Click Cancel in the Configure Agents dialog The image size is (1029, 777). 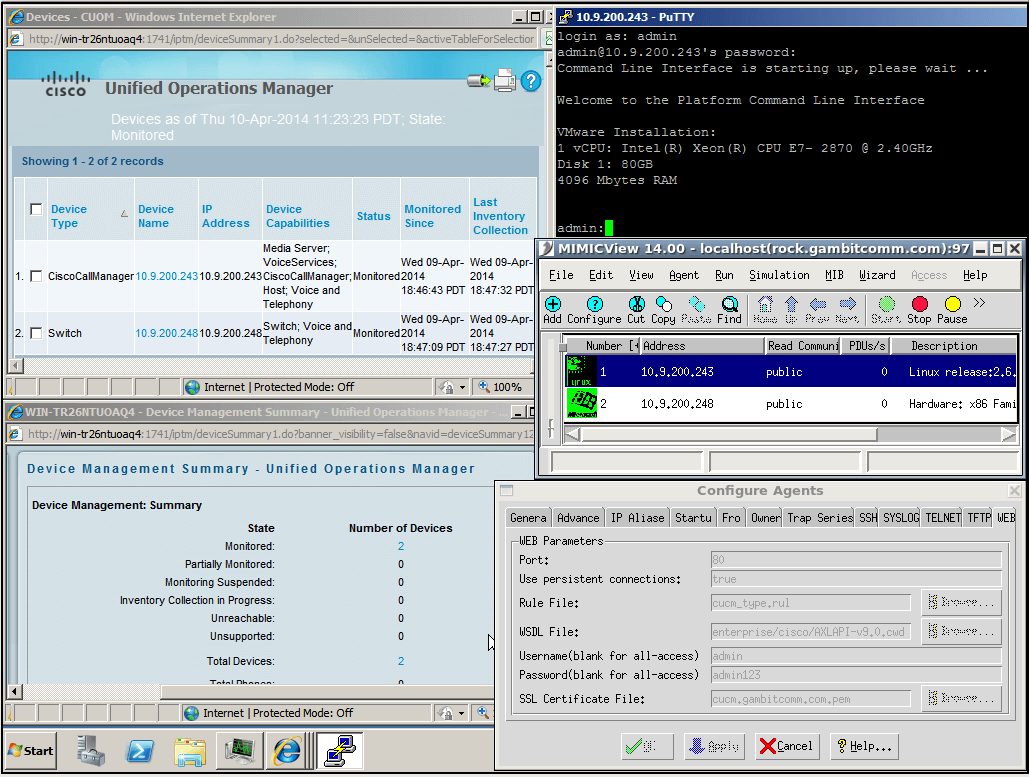click(785, 746)
